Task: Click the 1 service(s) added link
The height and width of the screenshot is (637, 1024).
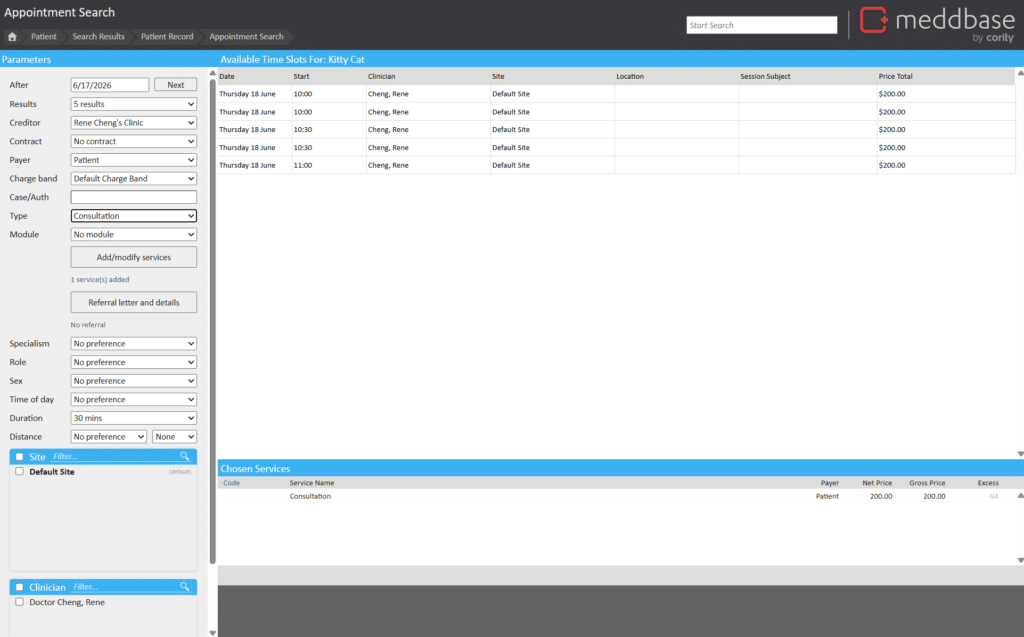Action: coord(100,280)
